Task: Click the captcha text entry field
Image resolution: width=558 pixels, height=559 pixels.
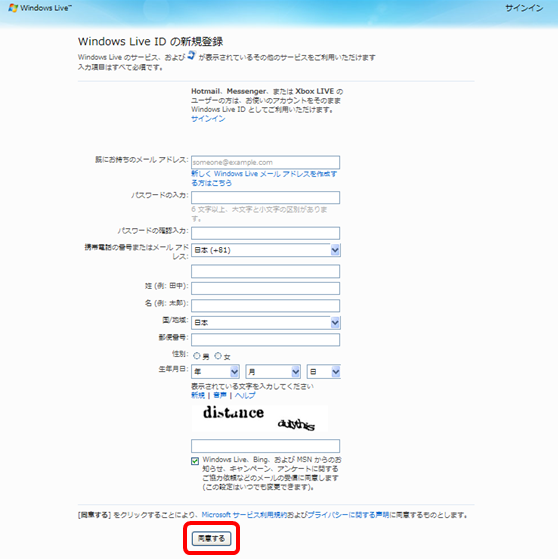Action: (265, 446)
